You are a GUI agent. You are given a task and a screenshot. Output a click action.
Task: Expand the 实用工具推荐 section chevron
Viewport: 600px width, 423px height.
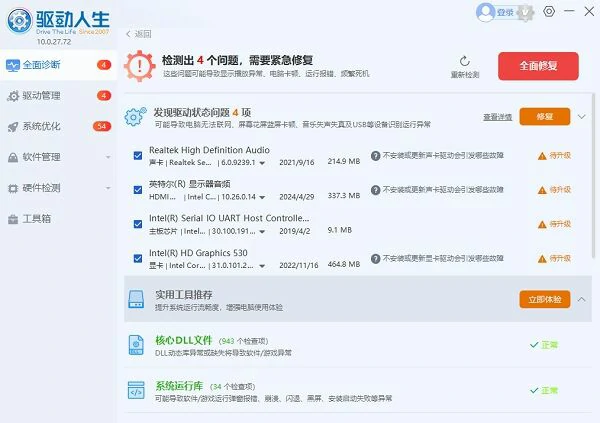[x=582, y=299]
